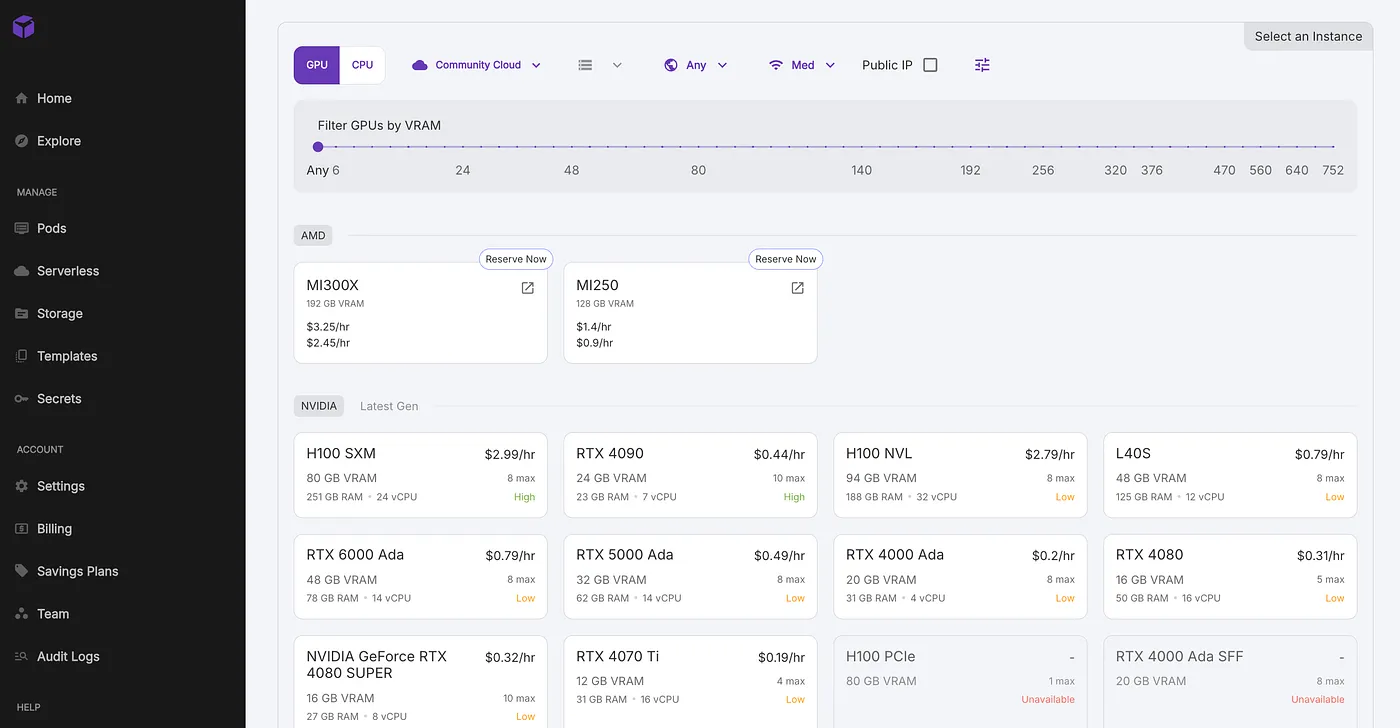Click the Secrets key icon
Screen dimensions: 1400x728
coord(22,399)
